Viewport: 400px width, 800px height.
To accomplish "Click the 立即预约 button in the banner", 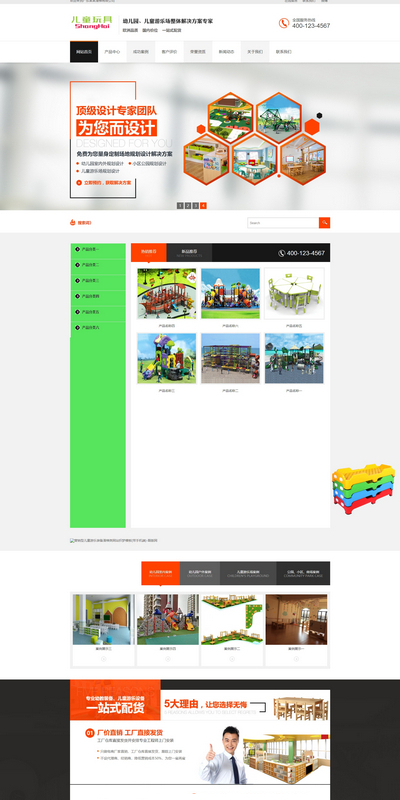I will tap(105, 182).
